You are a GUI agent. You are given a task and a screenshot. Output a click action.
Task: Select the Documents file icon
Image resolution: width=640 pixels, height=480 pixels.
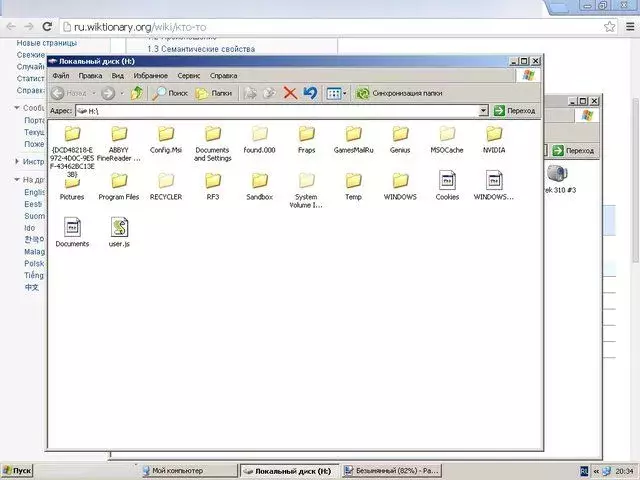point(72,233)
